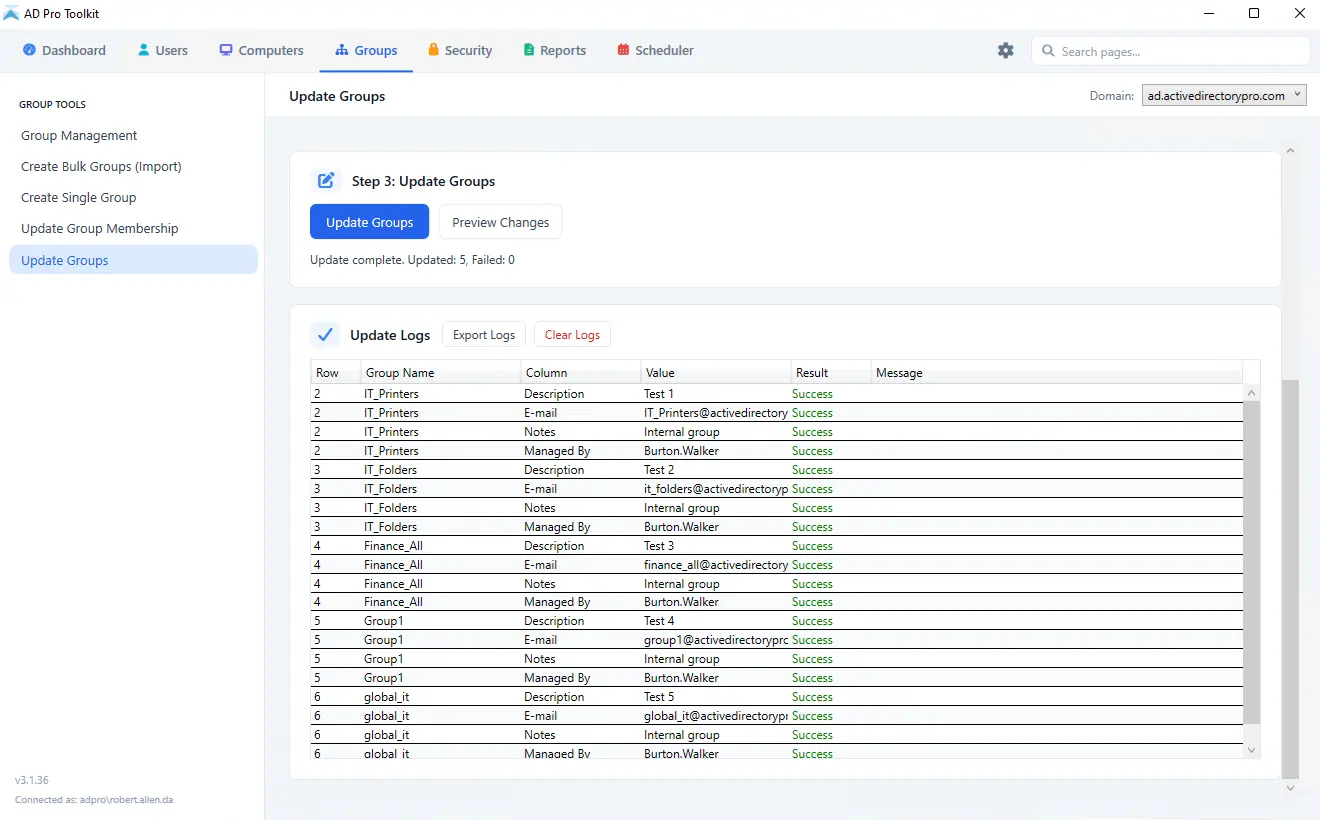This screenshot has height=820, width=1320.
Task: Sort by the Column header
Action: 581,373
